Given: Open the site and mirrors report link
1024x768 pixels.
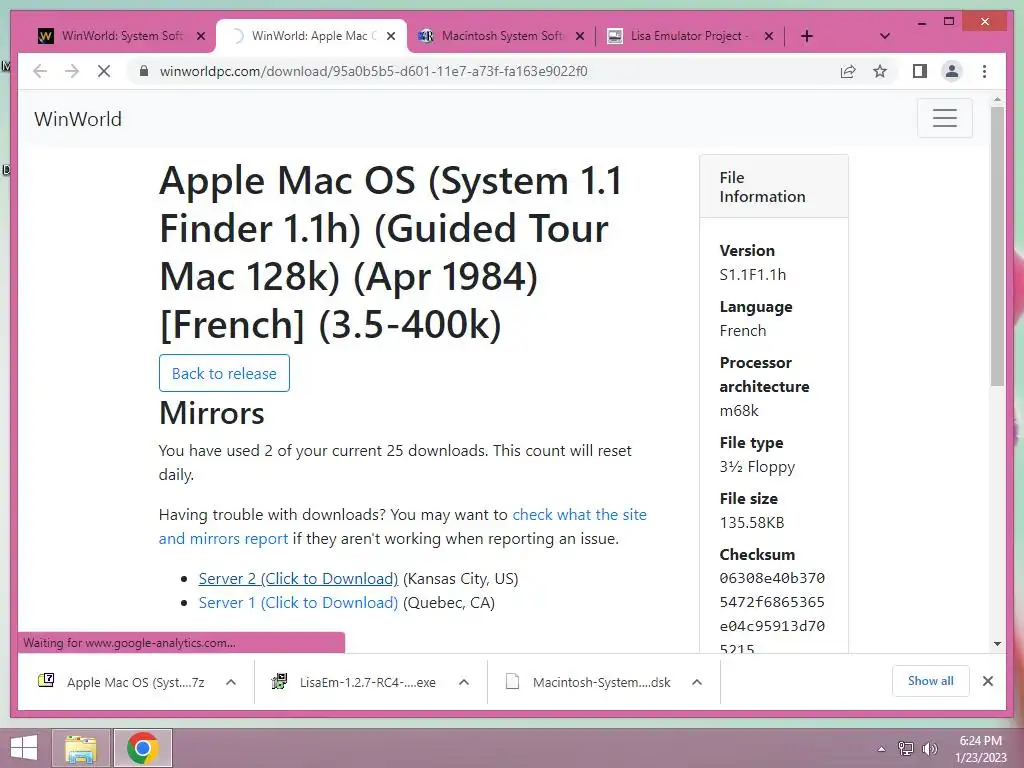Looking at the screenshot, I should tap(402, 526).
